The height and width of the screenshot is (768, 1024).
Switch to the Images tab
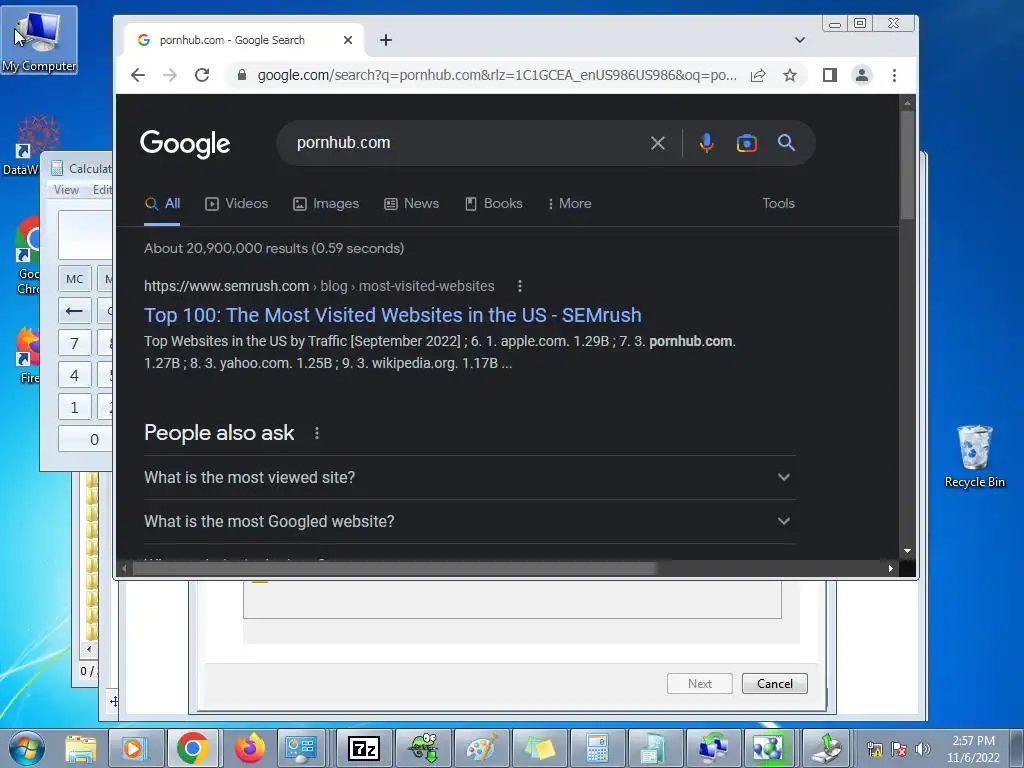pos(326,203)
